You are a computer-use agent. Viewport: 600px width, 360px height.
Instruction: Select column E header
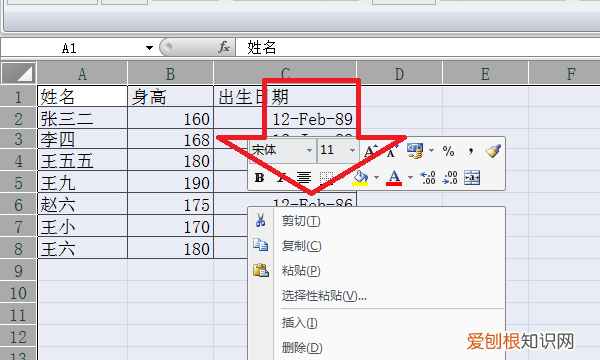(485, 73)
